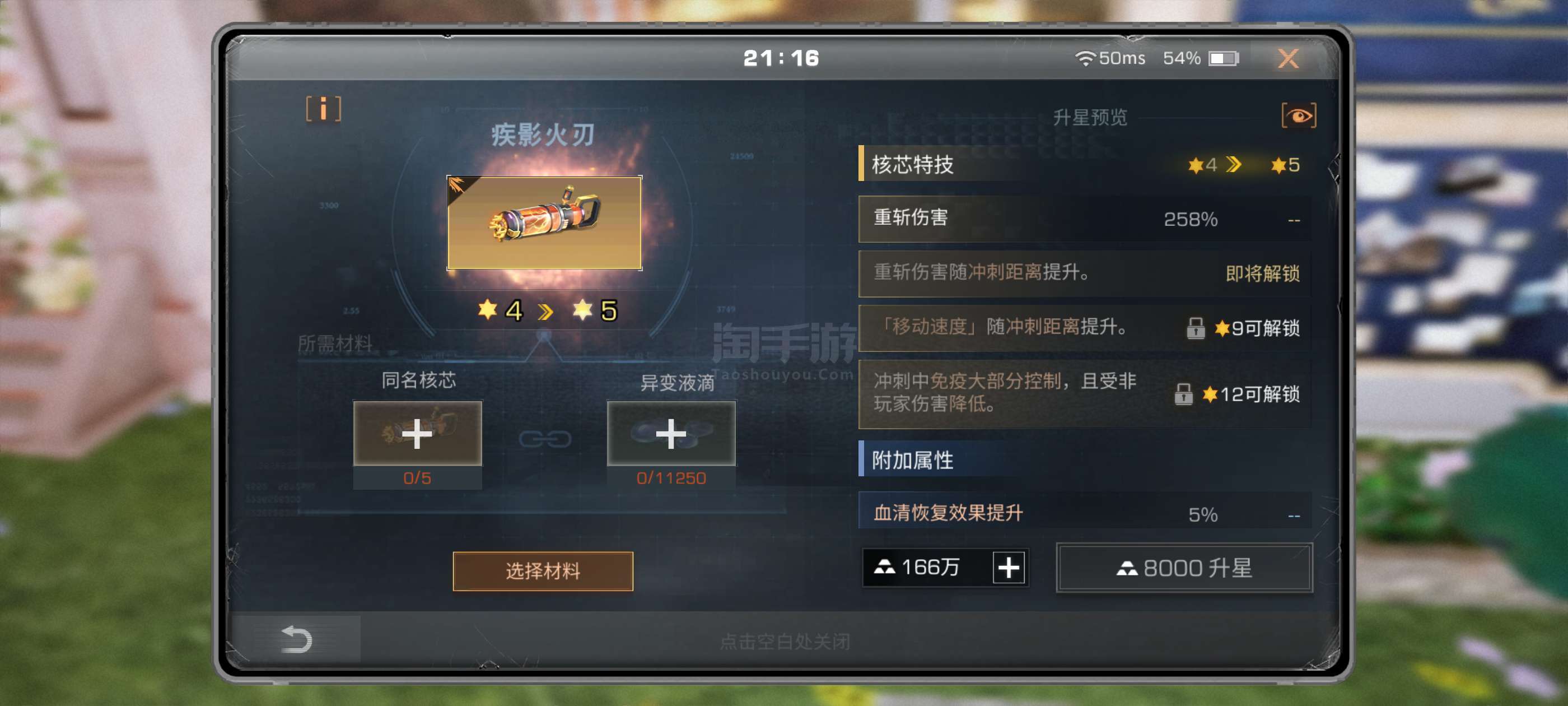The height and width of the screenshot is (706, 1568).
Task: Close the panel with orange X
Action: [1288, 58]
